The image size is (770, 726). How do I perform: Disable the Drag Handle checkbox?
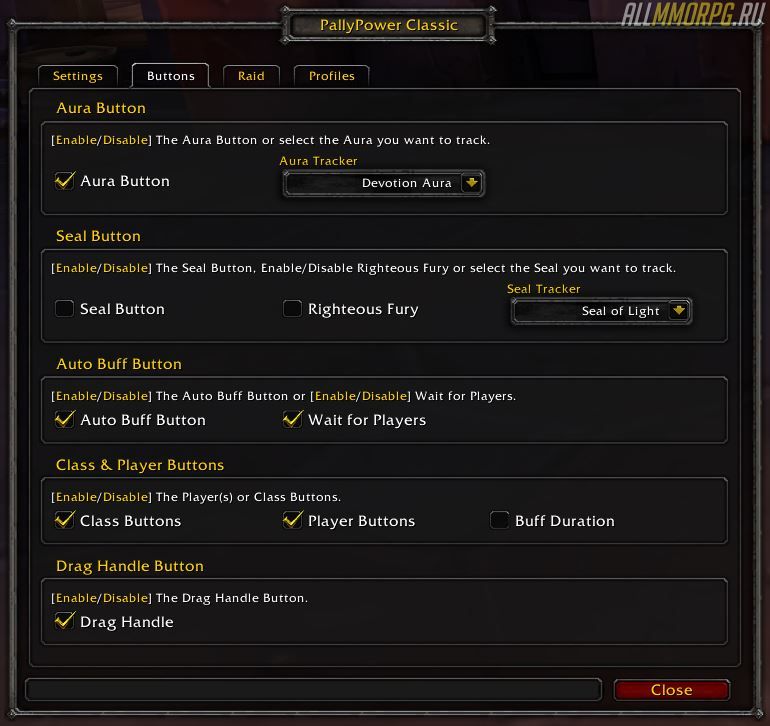point(65,621)
